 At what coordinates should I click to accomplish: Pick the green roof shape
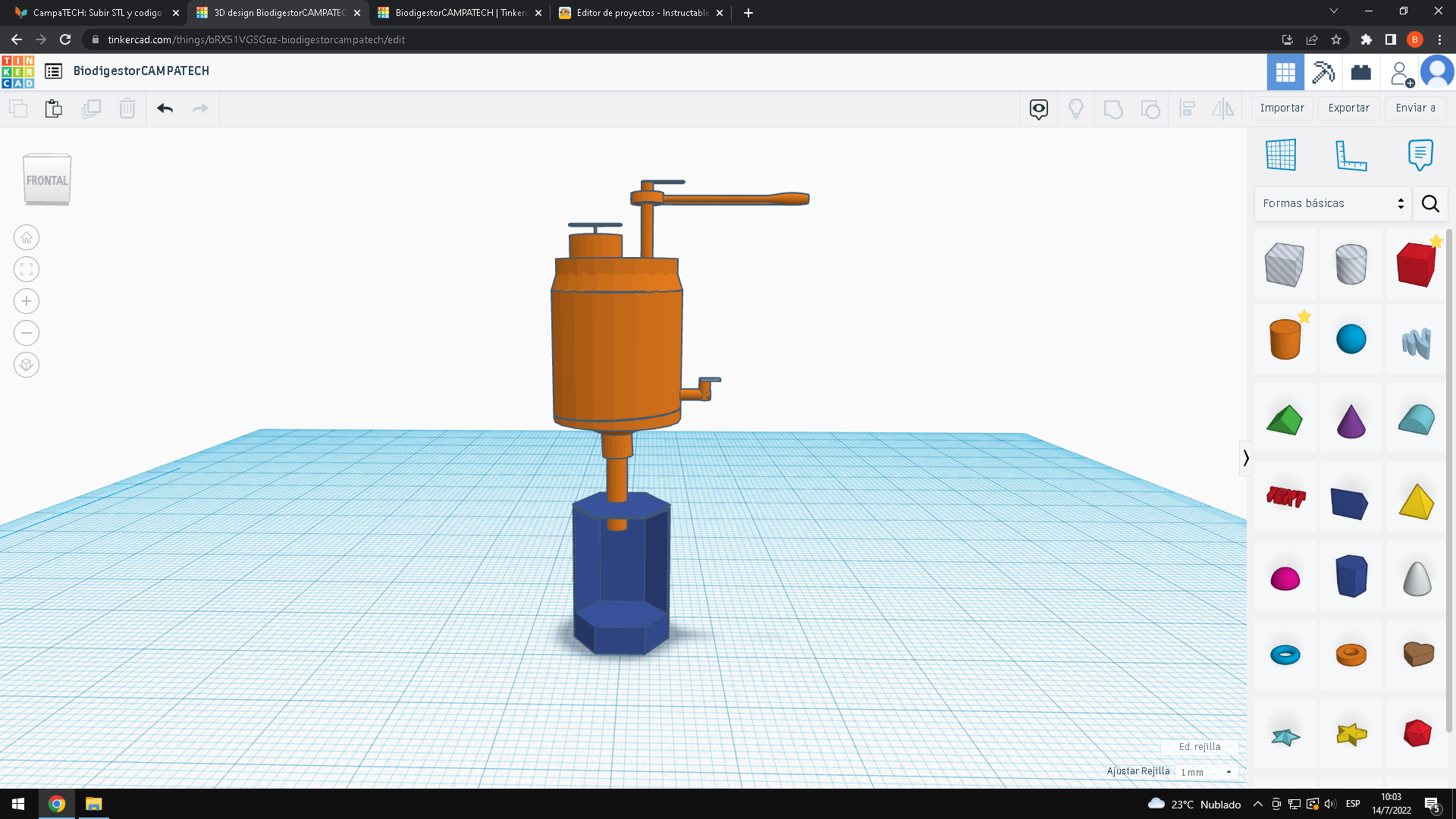1285,419
